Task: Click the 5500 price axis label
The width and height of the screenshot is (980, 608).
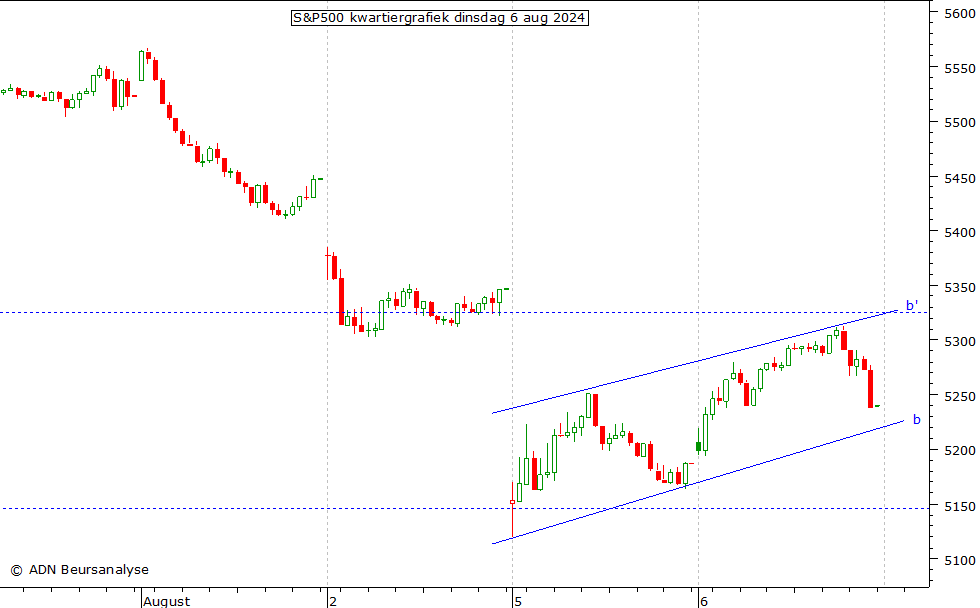Action: pyautogui.click(x=960, y=122)
